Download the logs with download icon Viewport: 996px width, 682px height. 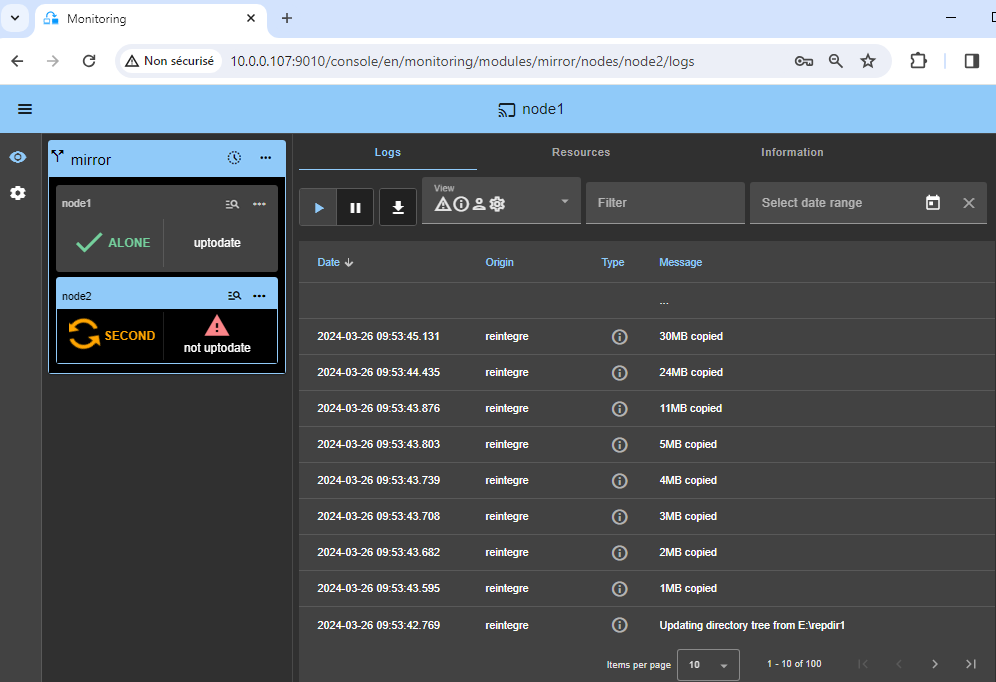pos(398,207)
